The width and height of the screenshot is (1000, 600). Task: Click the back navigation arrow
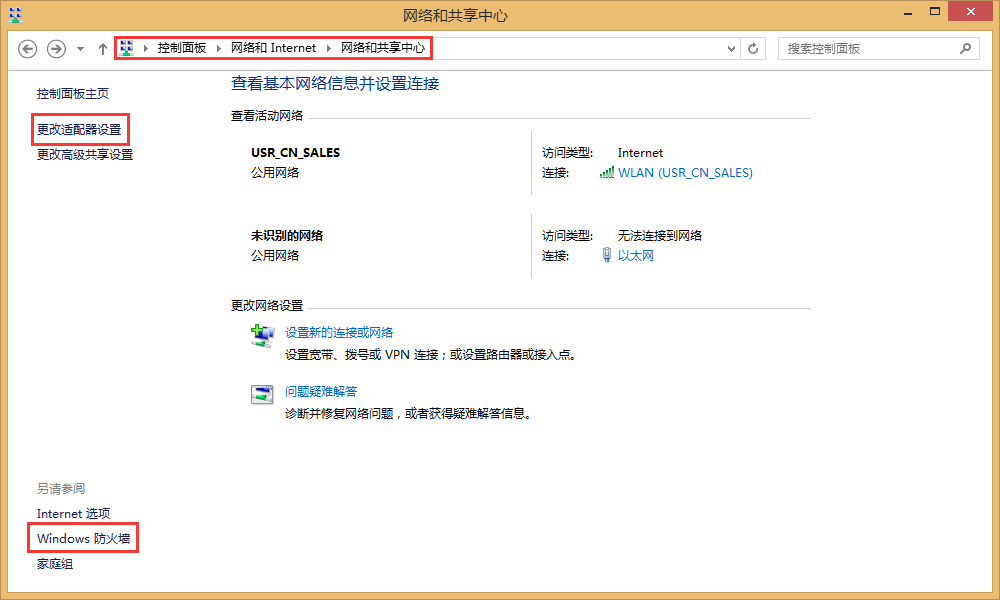click(27, 48)
